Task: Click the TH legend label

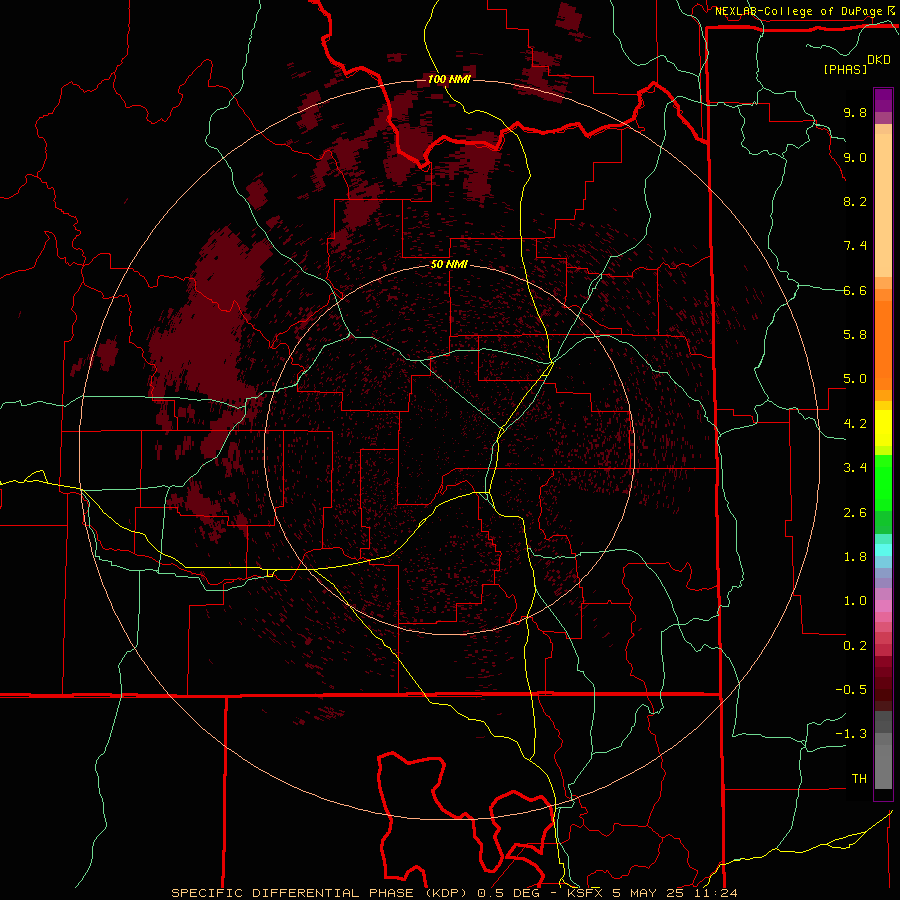Action: 859,779
